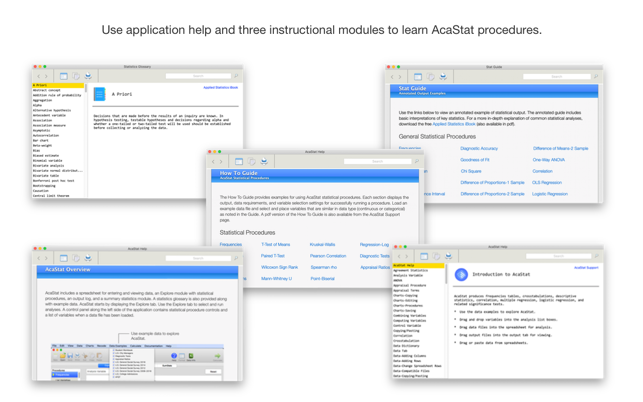Click help topics list scrollbar in Introduction window

446,274
